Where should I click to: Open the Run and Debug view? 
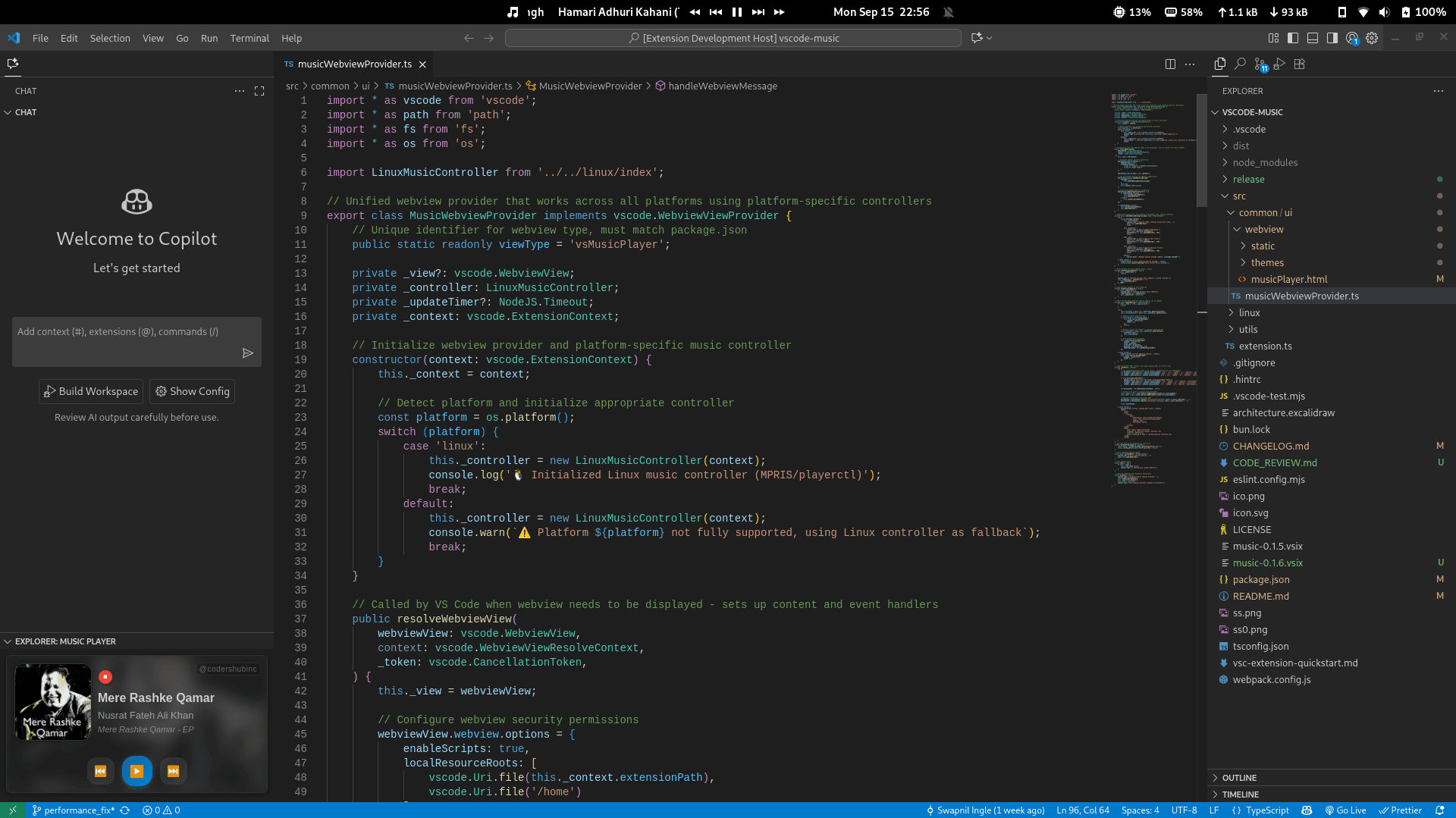[x=1280, y=64]
